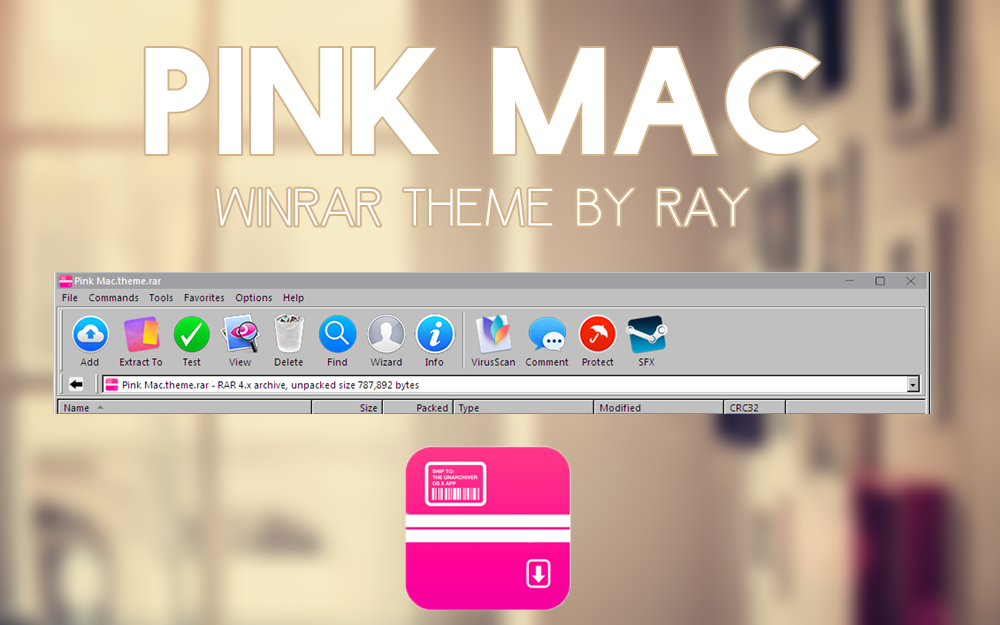
Task: Add a Comment via the speech bubble icon
Action: coord(547,334)
